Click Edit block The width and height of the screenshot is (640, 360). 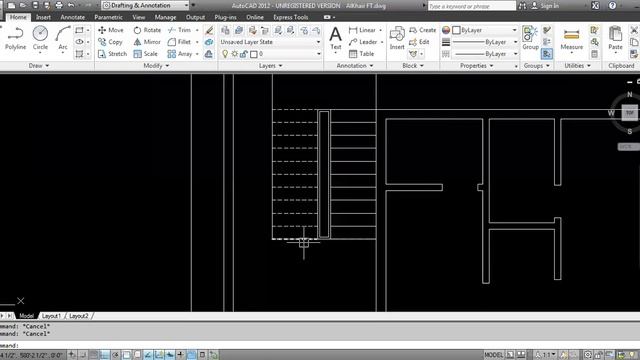tap(419, 42)
